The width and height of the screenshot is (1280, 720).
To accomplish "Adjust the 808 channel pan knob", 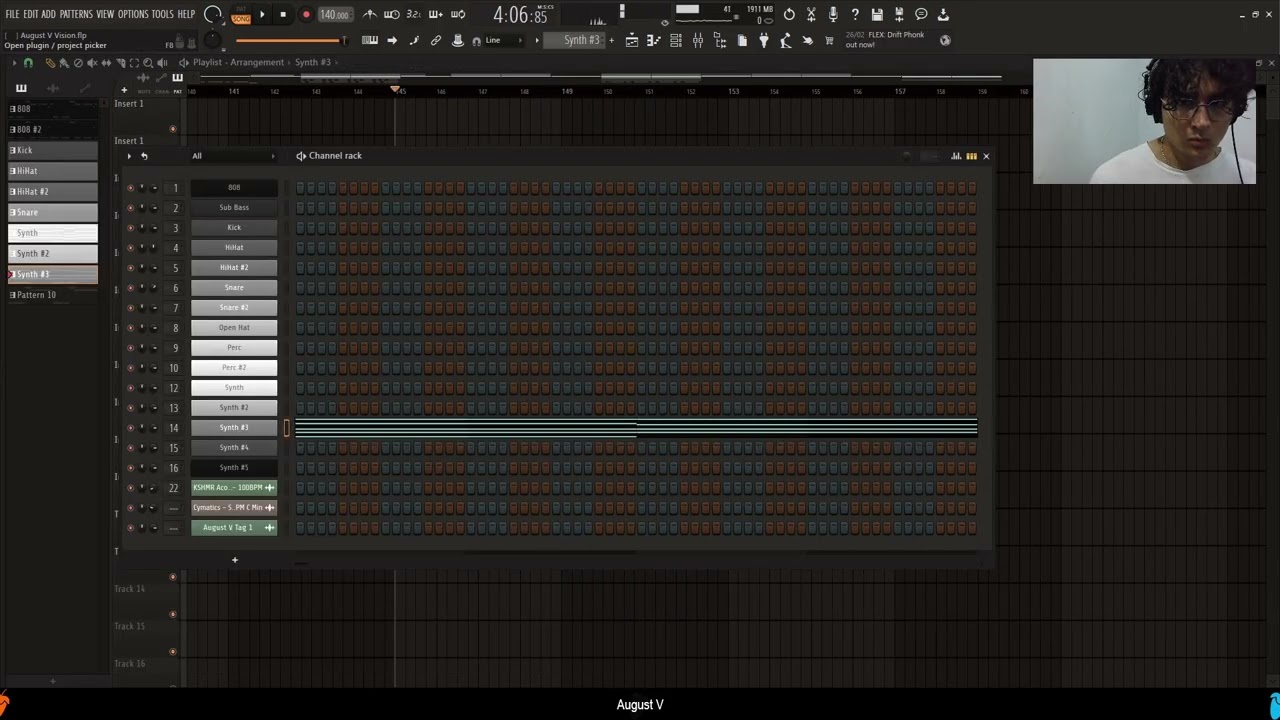I will point(142,188).
